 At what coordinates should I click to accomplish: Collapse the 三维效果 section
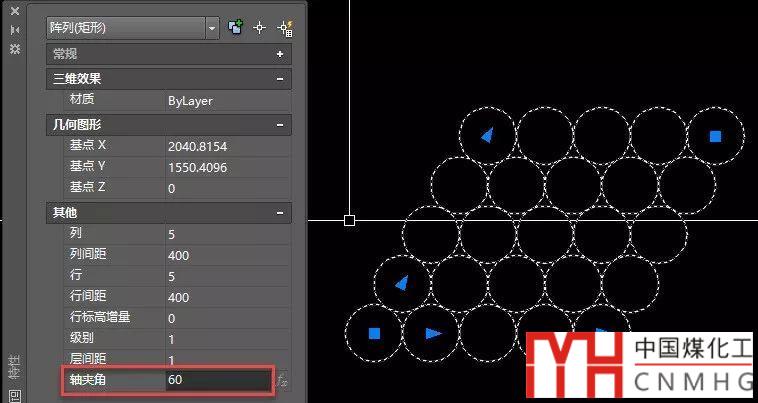280,78
